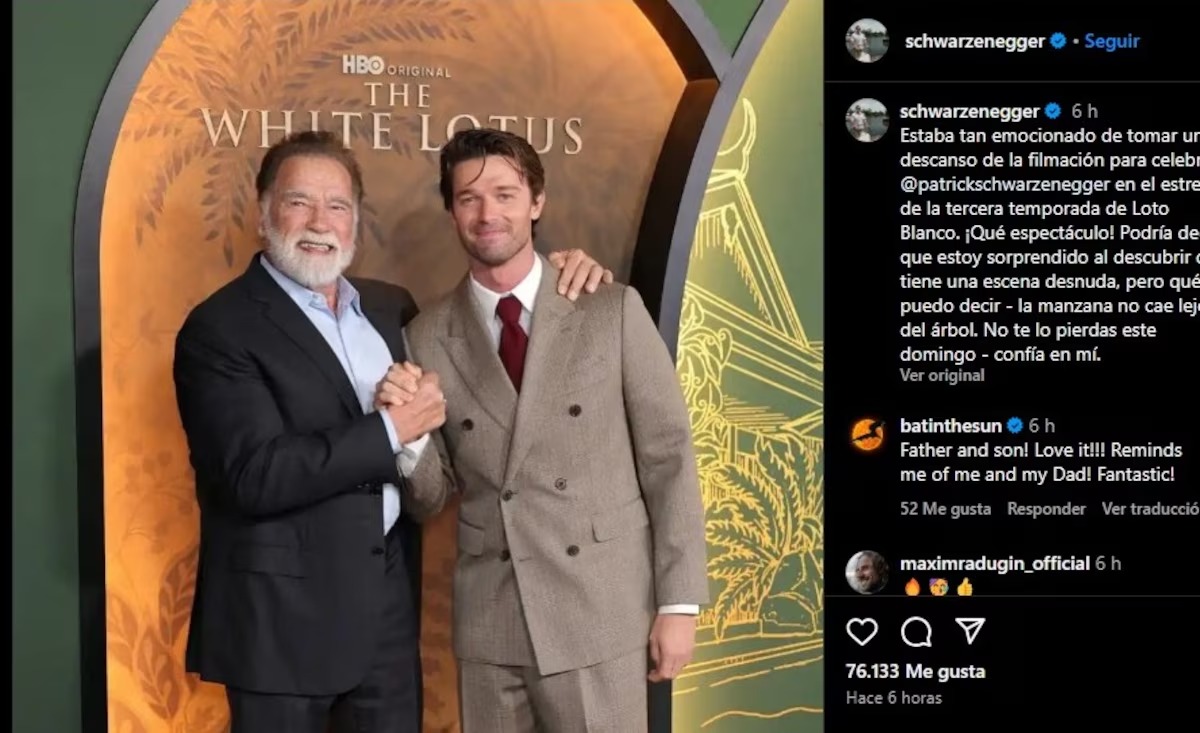Open maximradugin_official username link
The width and height of the screenshot is (1200, 733).
click(994, 563)
